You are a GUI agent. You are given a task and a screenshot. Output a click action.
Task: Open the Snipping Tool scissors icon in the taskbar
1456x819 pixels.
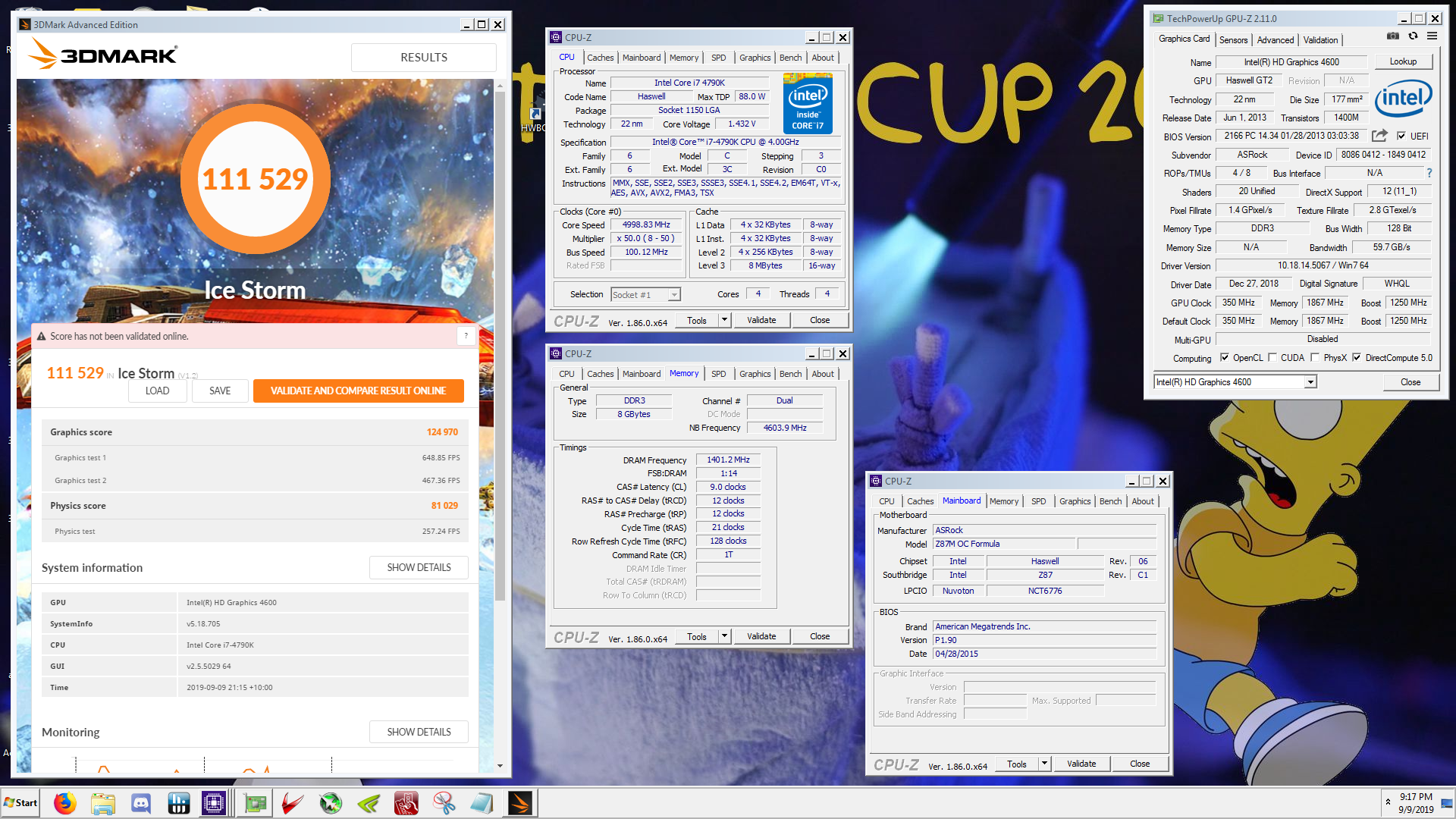click(444, 803)
